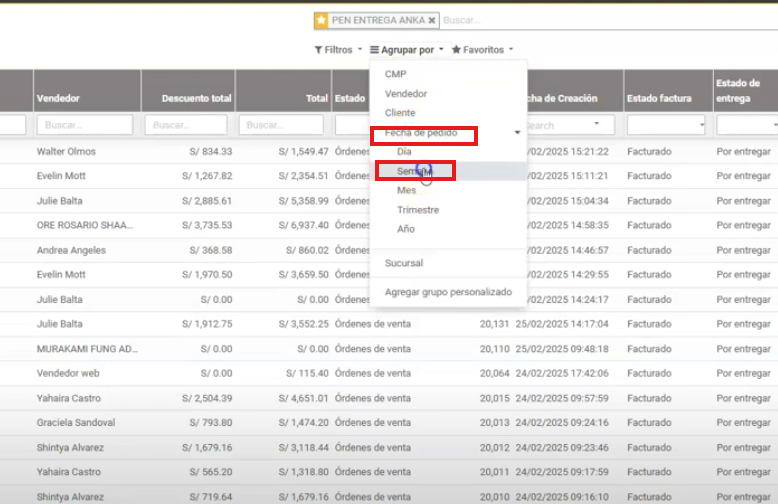
Task: Open the Estado factura column filter dropdown
Action: 665,125
